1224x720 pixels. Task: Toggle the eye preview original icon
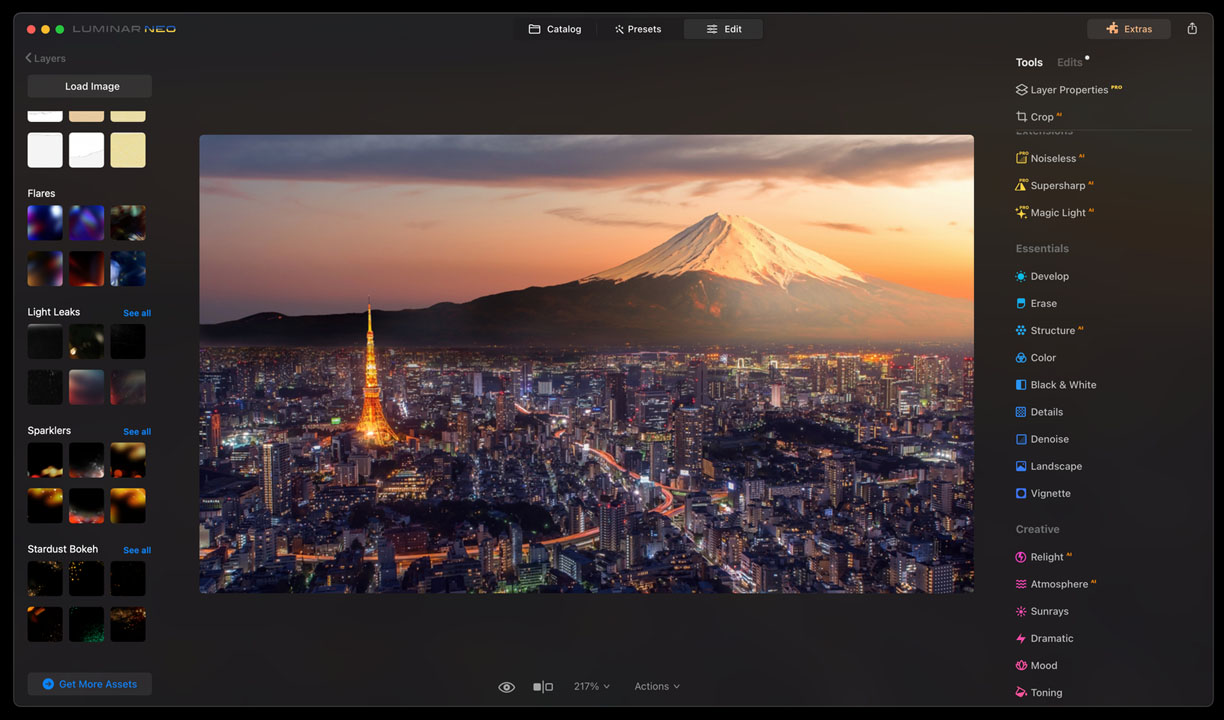507,687
